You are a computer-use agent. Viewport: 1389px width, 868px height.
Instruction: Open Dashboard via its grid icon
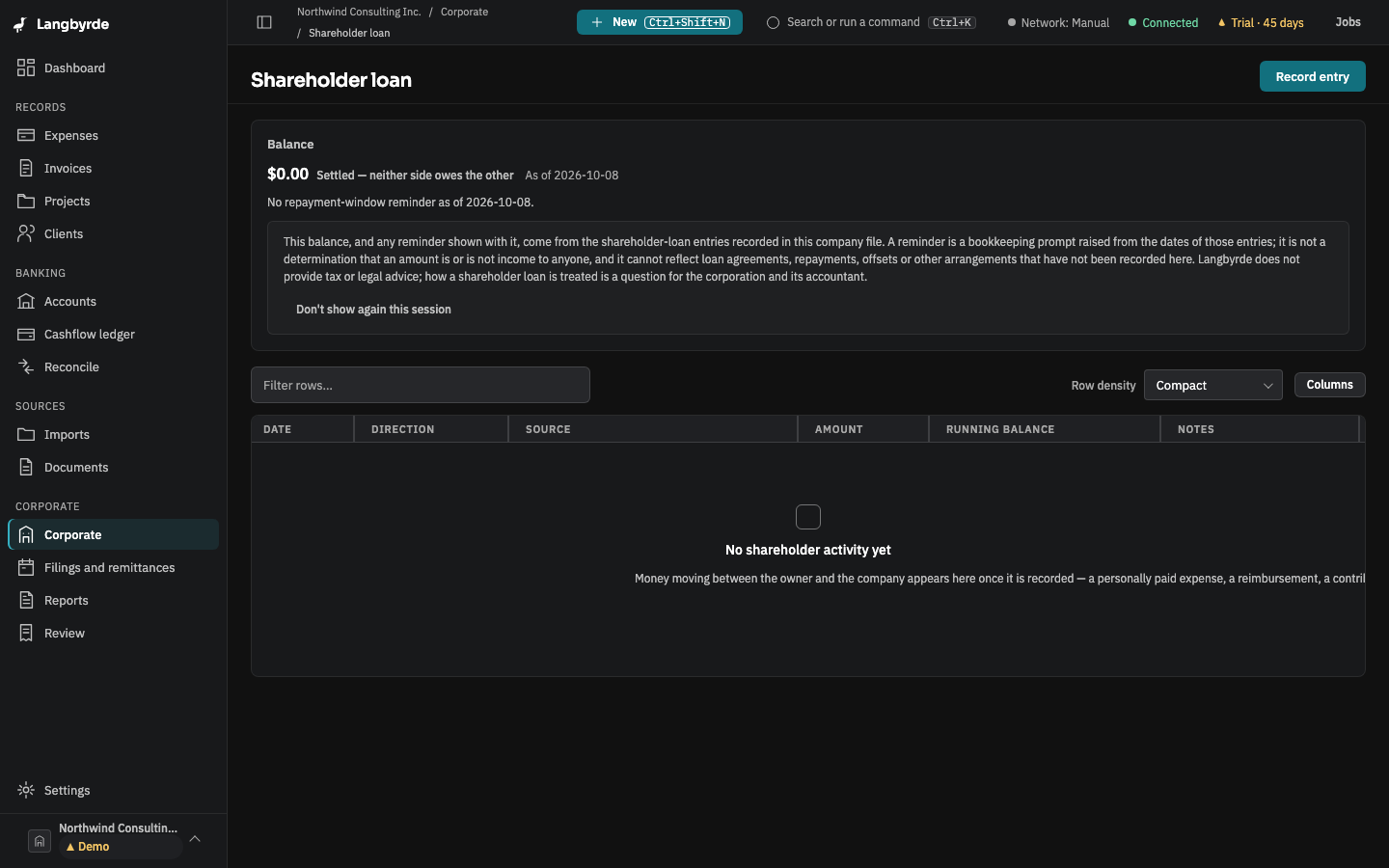[26, 68]
